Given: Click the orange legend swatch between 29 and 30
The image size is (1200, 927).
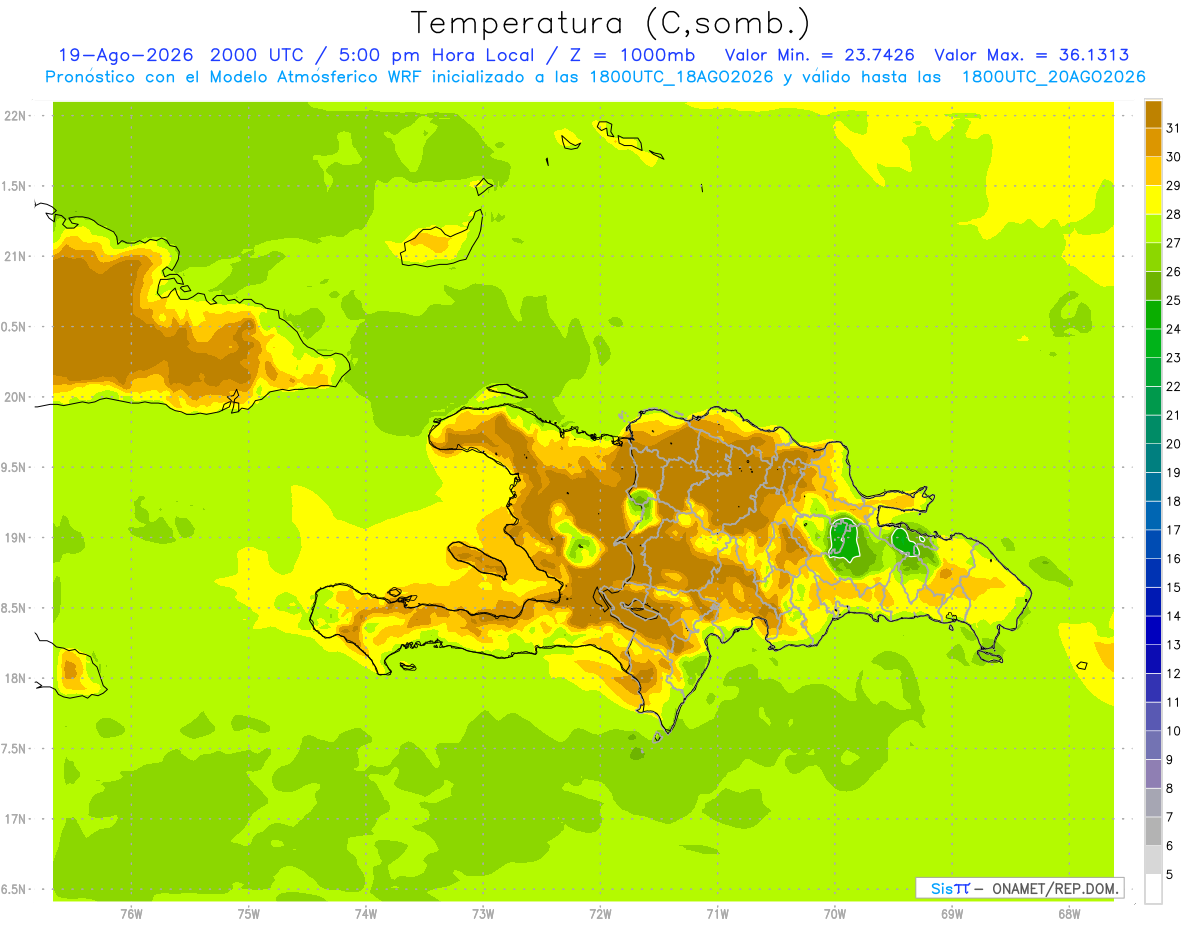Looking at the screenshot, I should tap(1153, 171).
